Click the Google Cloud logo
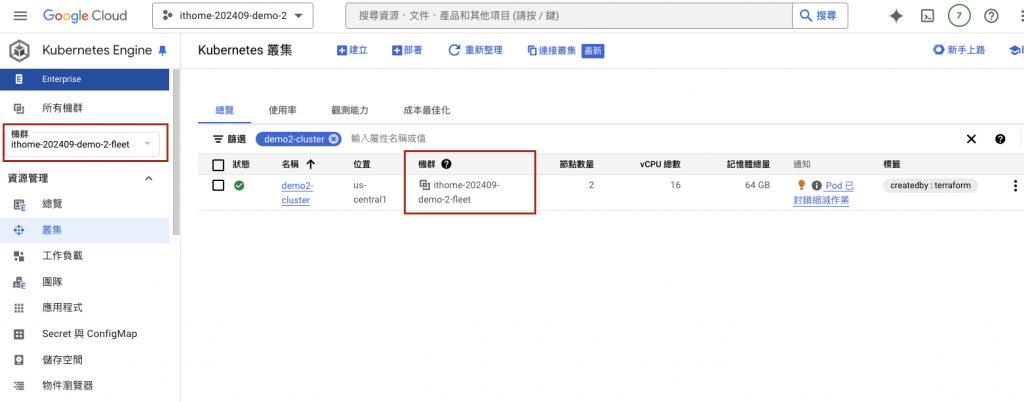Image resolution: width=1024 pixels, height=402 pixels. pos(85,16)
